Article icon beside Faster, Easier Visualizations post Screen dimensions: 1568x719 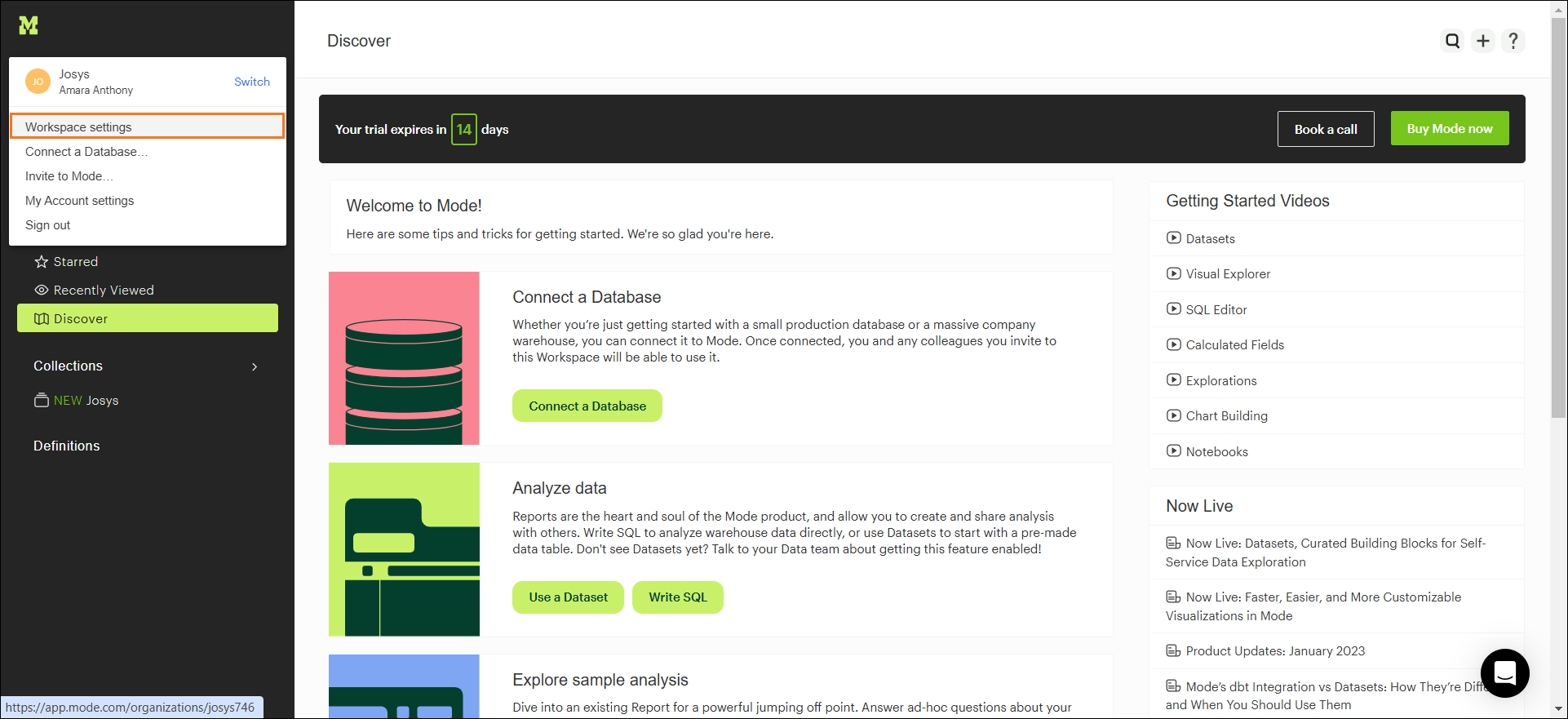coord(1173,597)
